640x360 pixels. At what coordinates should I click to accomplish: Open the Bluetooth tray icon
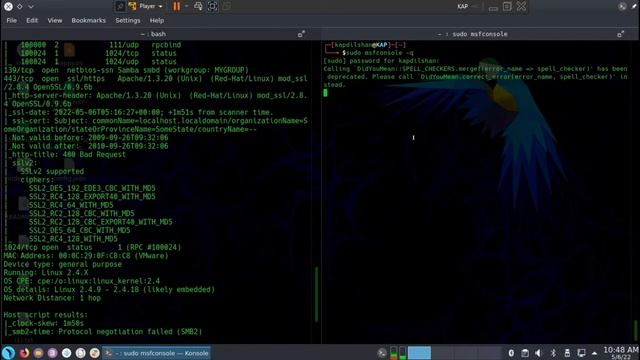pos(553,353)
